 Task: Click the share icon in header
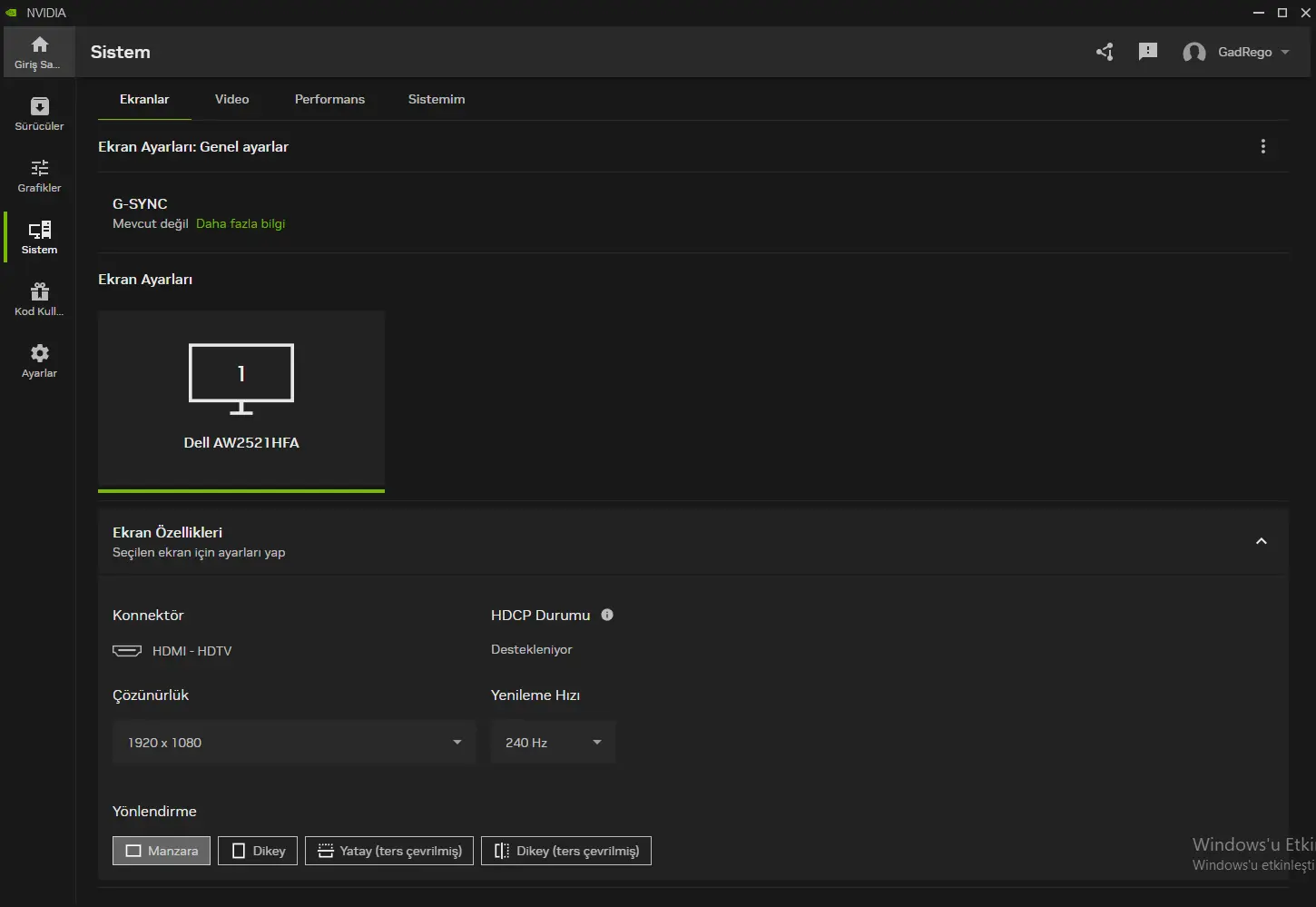coord(1105,52)
